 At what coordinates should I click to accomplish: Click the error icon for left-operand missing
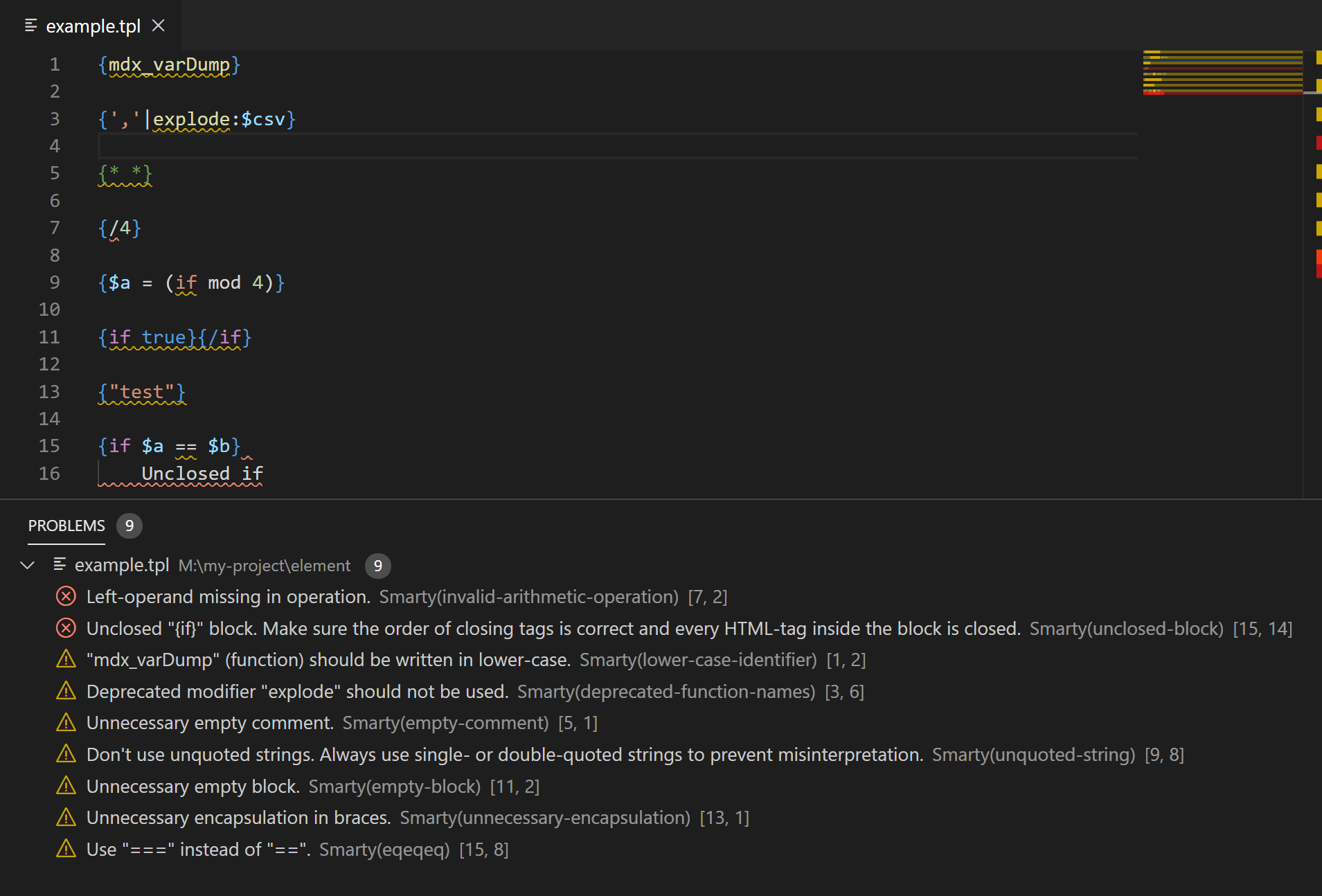click(x=66, y=596)
